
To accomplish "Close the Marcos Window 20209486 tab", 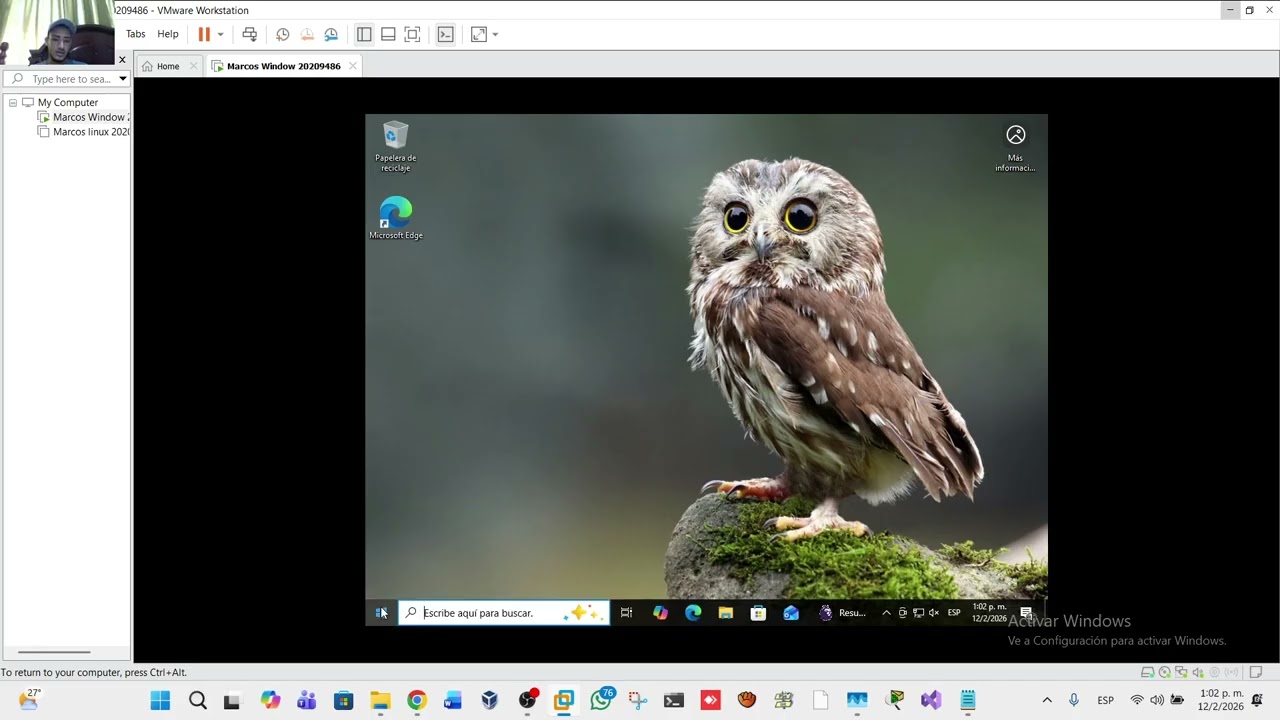I will [x=352, y=66].
